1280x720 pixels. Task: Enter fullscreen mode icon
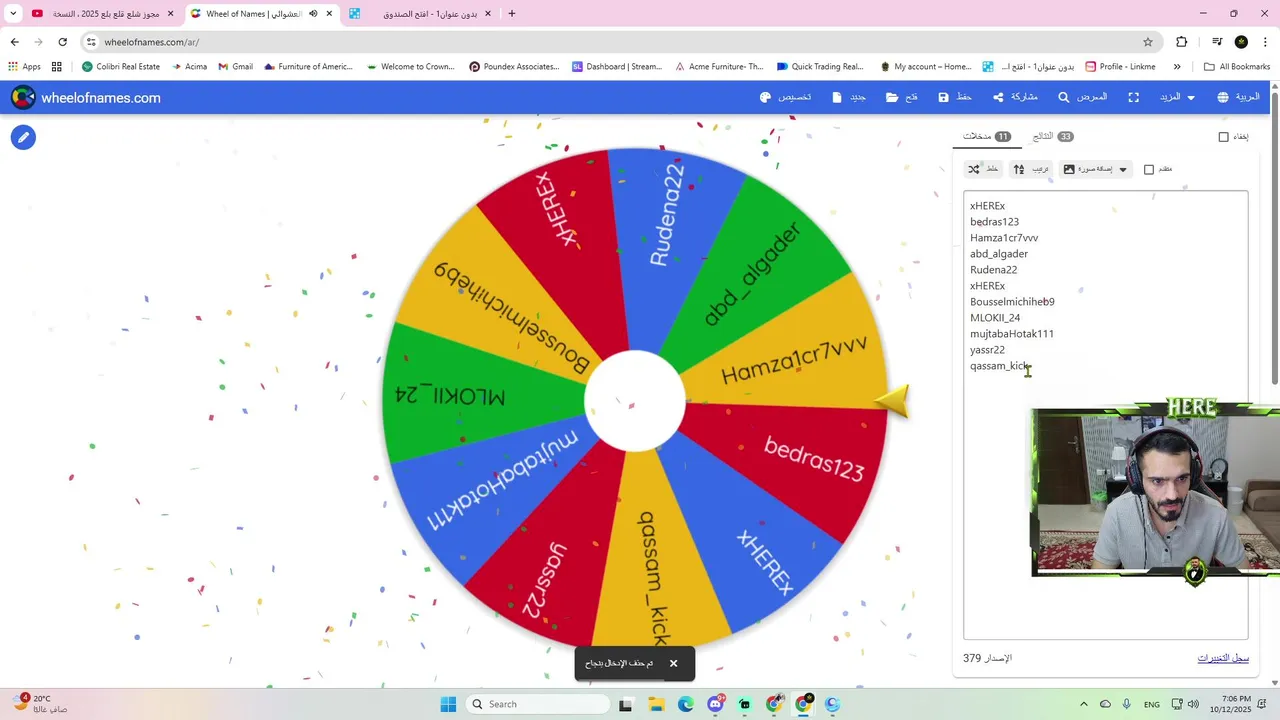point(1134,97)
